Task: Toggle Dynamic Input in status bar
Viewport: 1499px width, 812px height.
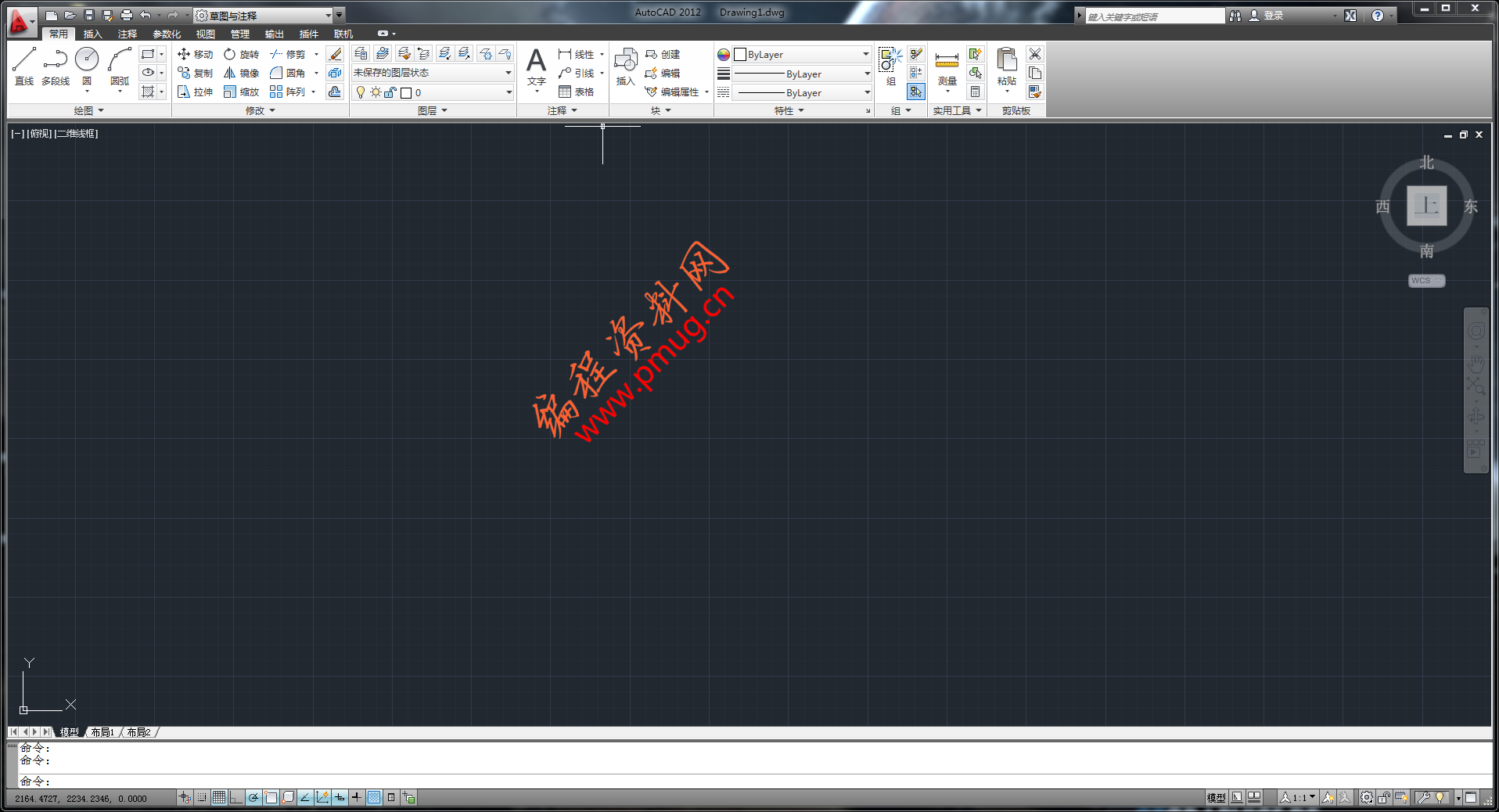Action: coord(340,797)
